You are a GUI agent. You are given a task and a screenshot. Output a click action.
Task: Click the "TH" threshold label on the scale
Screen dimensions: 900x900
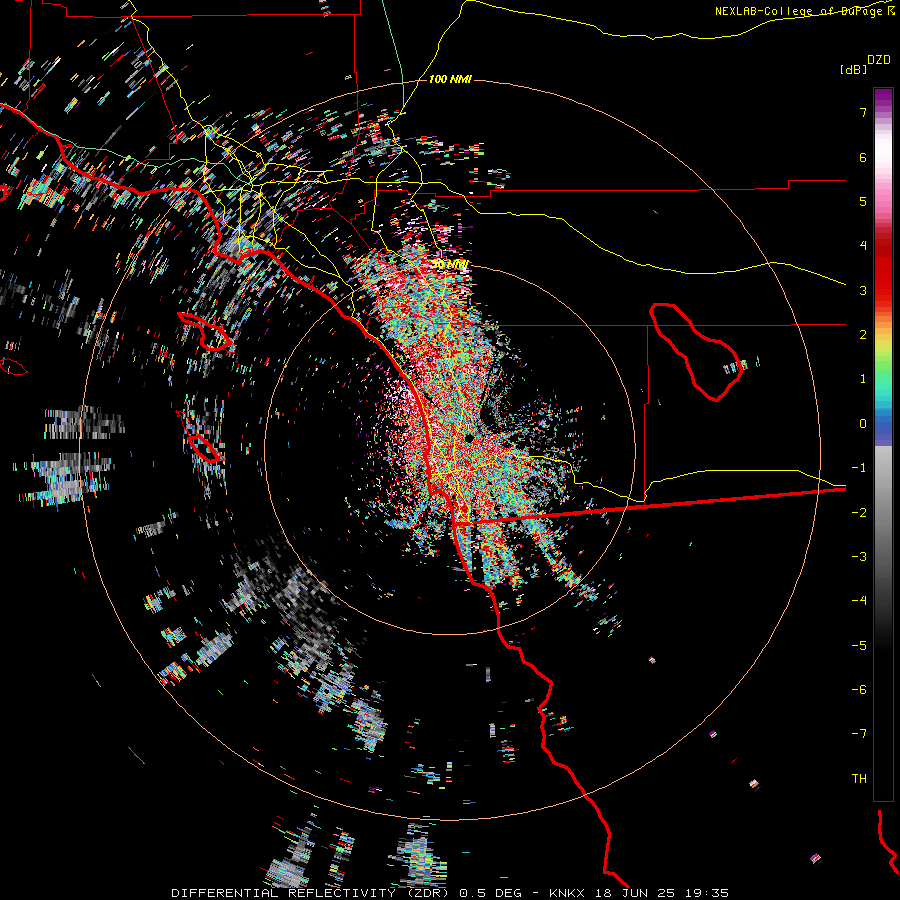pyautogui.click(x=859, y=779)
